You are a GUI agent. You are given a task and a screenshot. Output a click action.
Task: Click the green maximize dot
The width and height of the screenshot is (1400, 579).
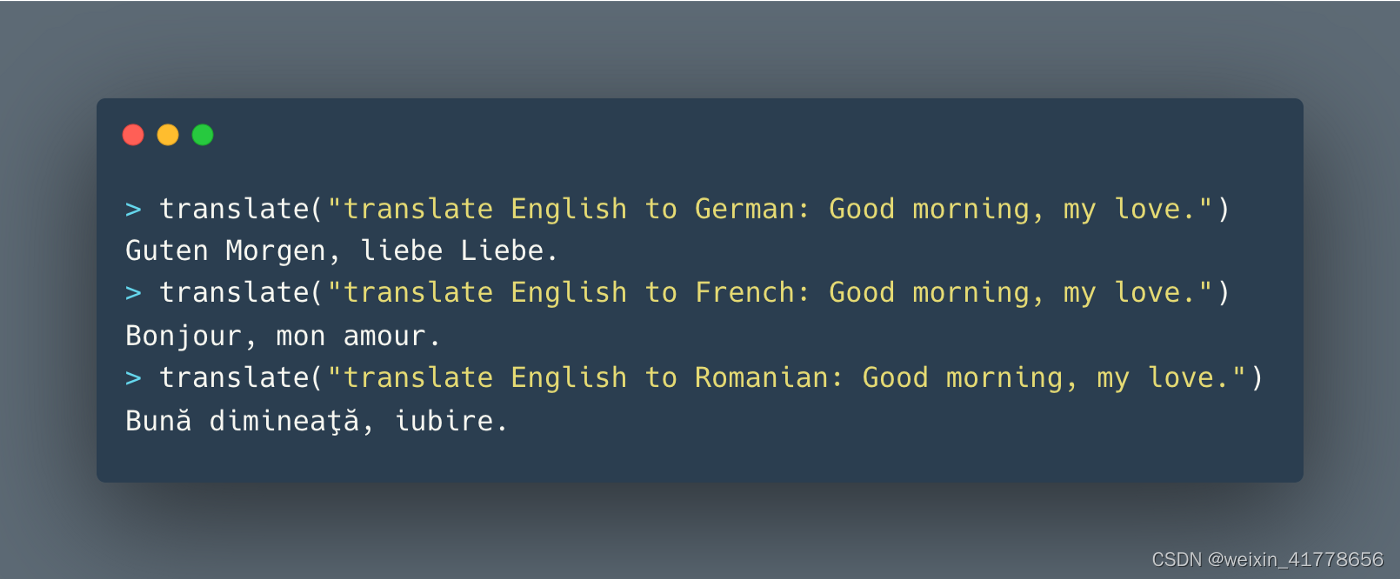203,135
